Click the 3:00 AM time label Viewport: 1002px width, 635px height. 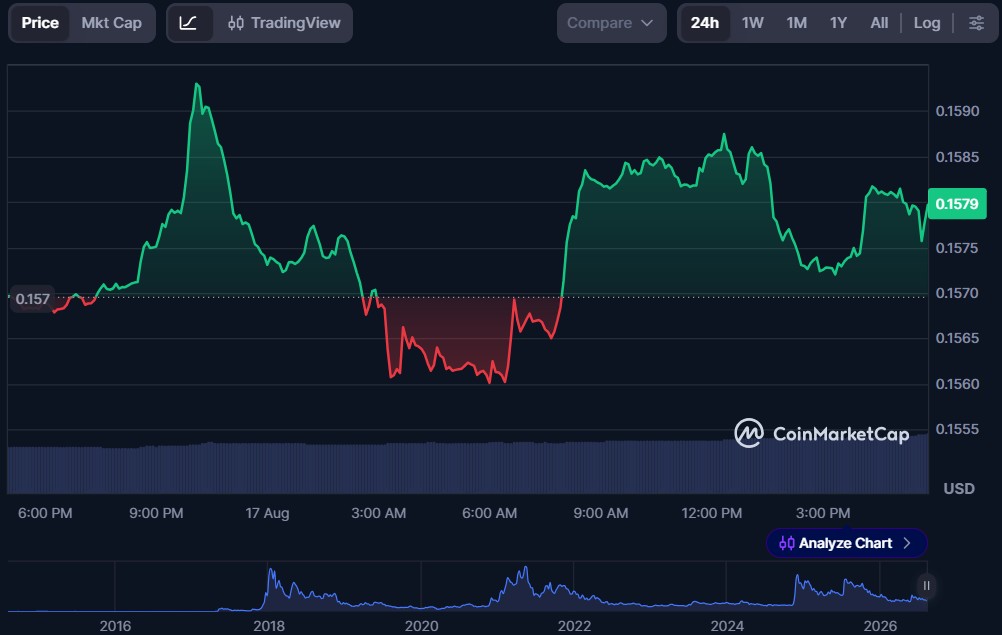click(x=378, y=513)
